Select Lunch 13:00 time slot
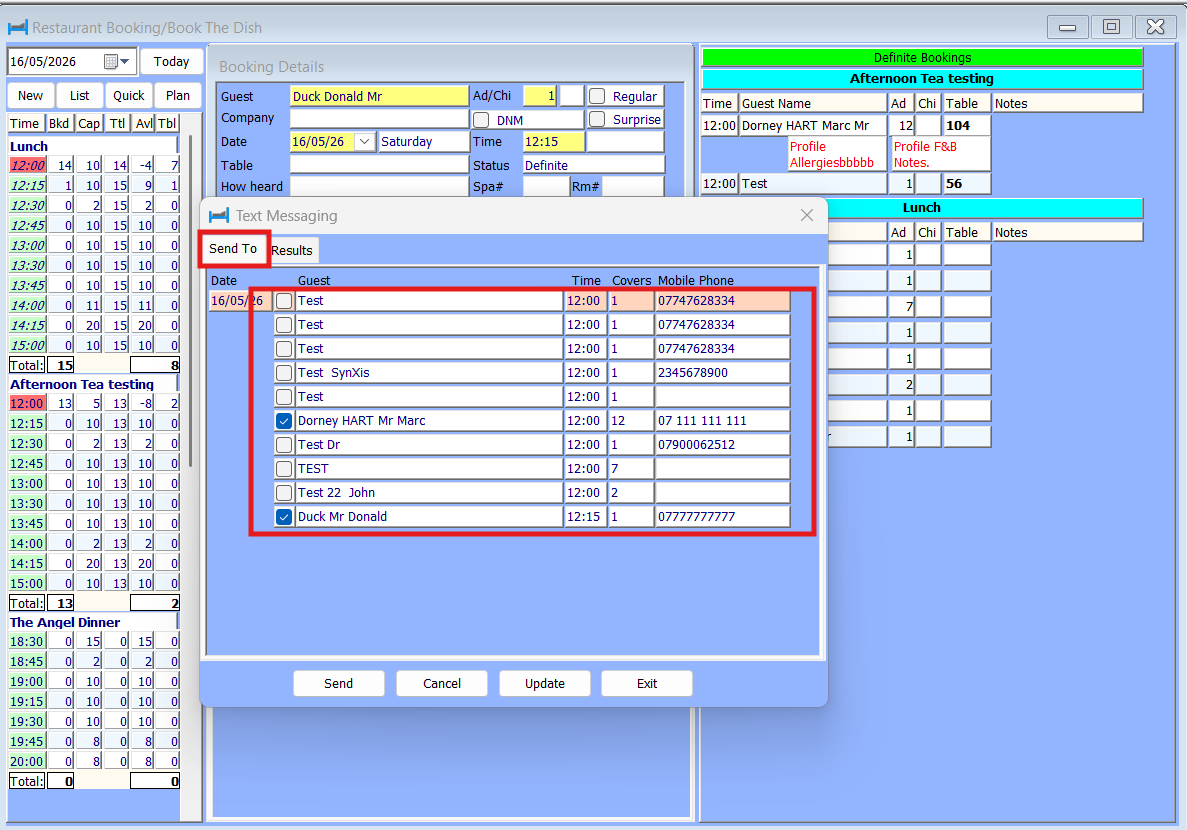The image size is (1187, 830). [x=28, y=245]
